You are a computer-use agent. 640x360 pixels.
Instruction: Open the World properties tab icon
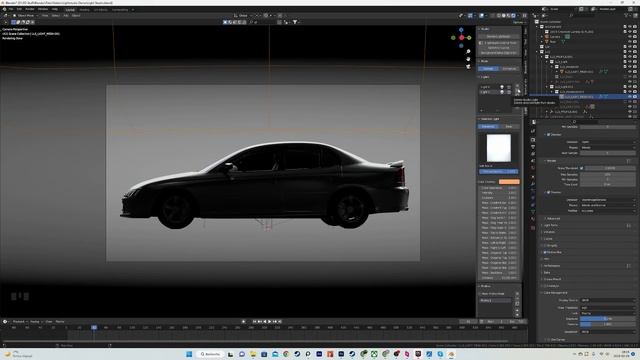[x=533, y=168]
